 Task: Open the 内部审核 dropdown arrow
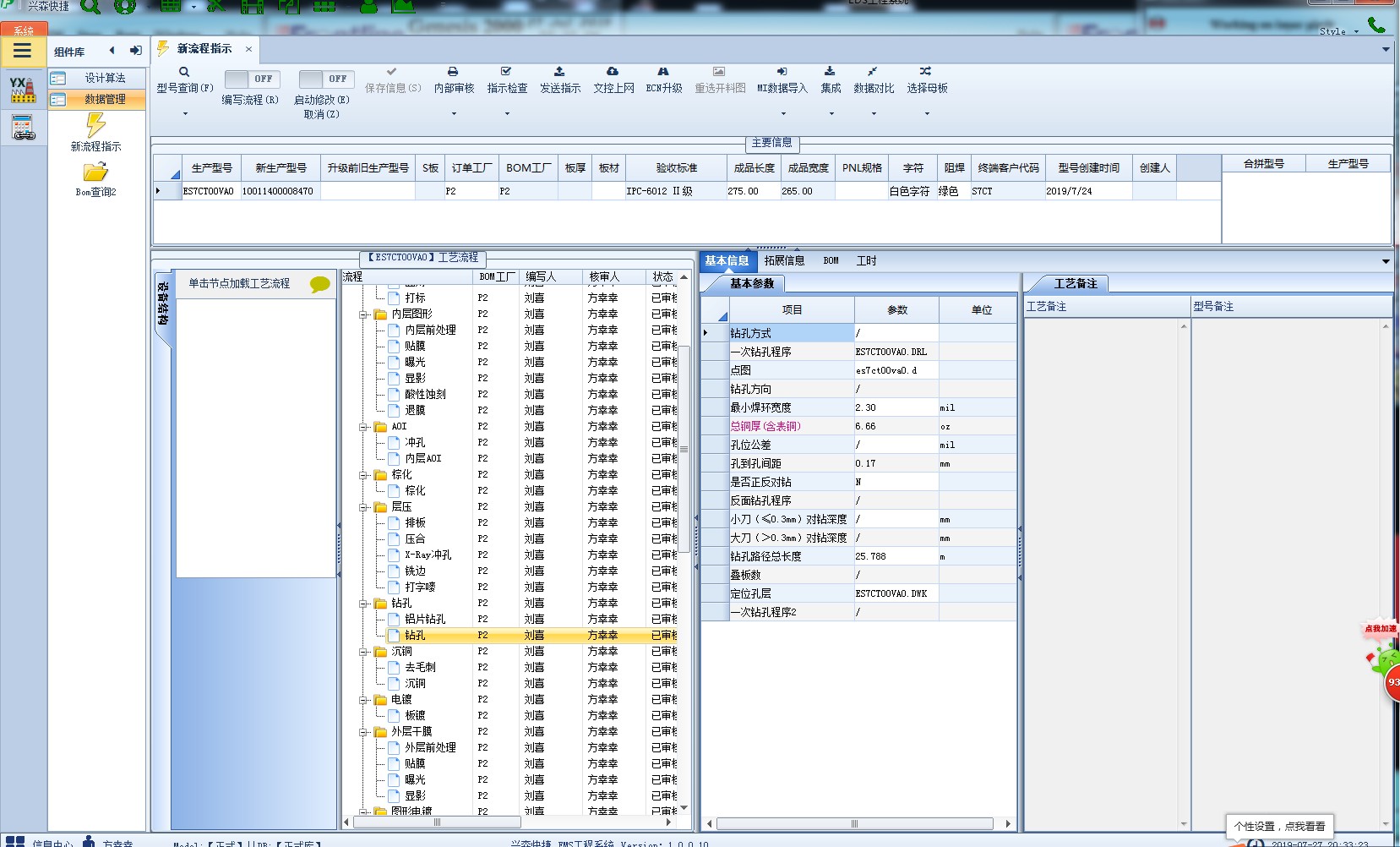pos(454,113)
